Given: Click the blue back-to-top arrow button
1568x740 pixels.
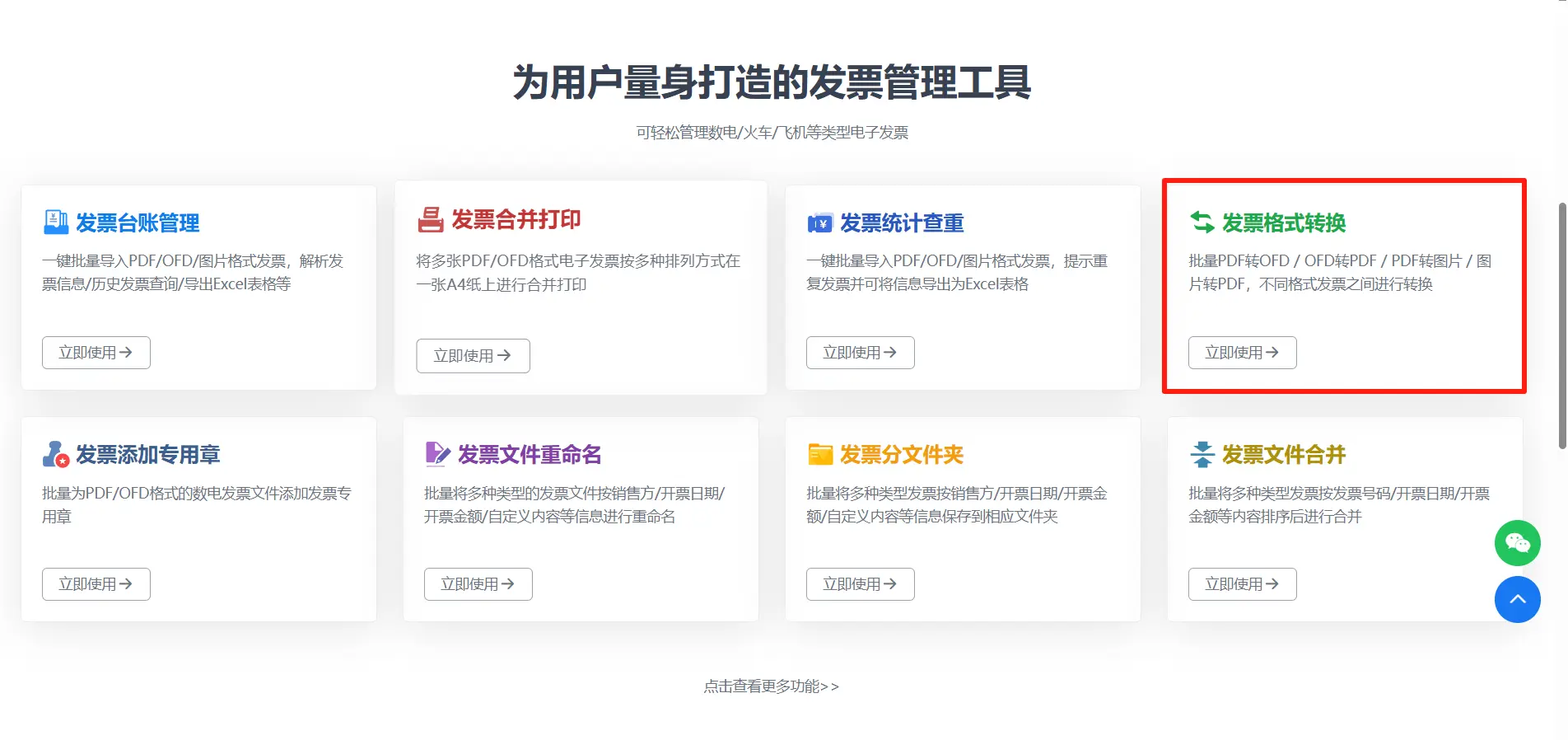Looking at the screenshot, I should pos(1517,600).
